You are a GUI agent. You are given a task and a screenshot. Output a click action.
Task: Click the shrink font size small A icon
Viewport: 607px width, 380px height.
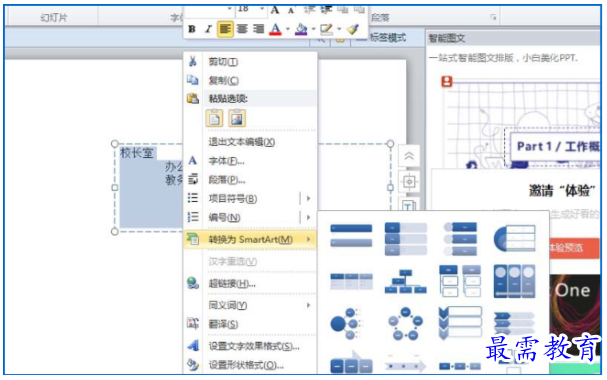291,10
